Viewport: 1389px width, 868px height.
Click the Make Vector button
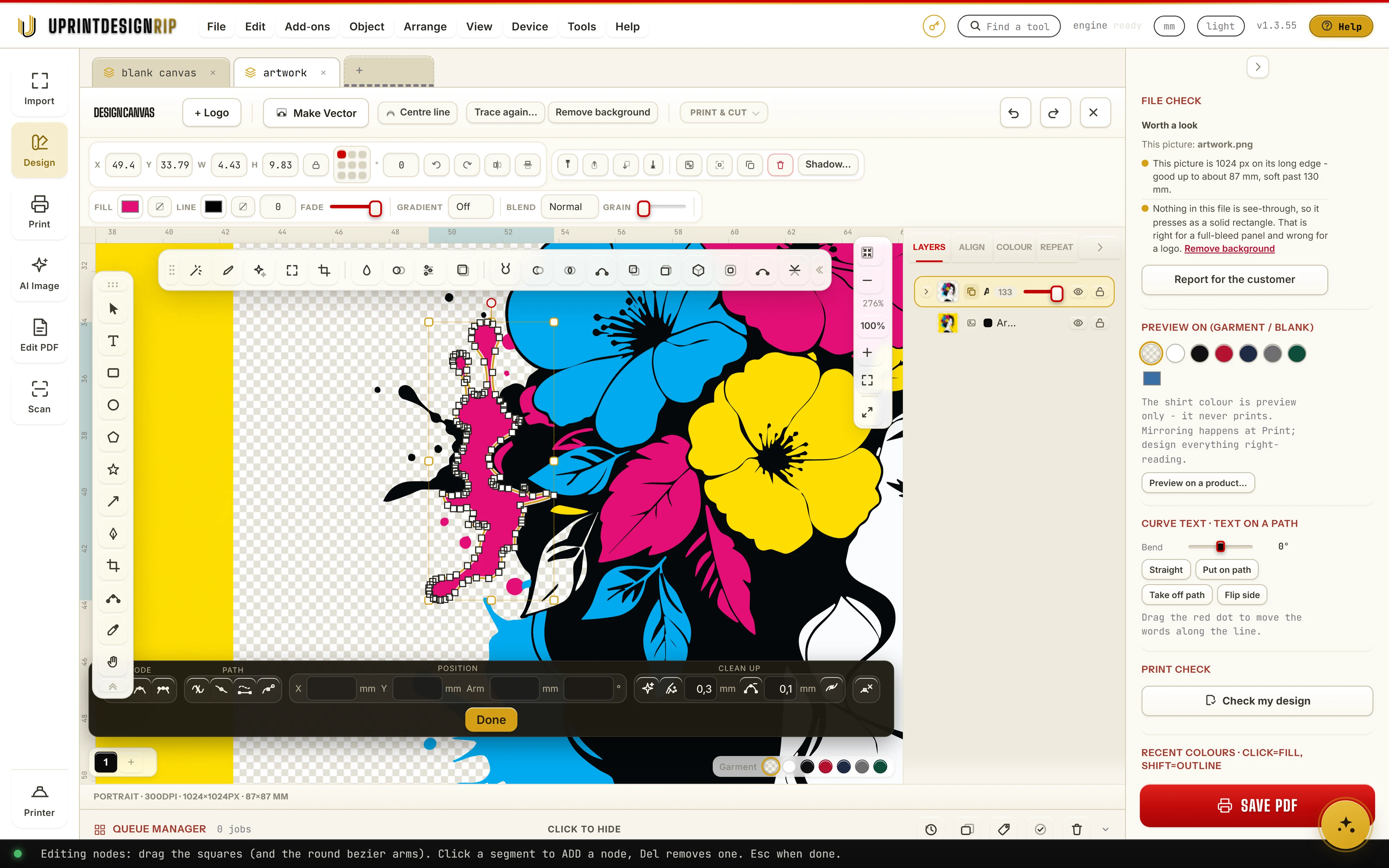coord(316,113)
